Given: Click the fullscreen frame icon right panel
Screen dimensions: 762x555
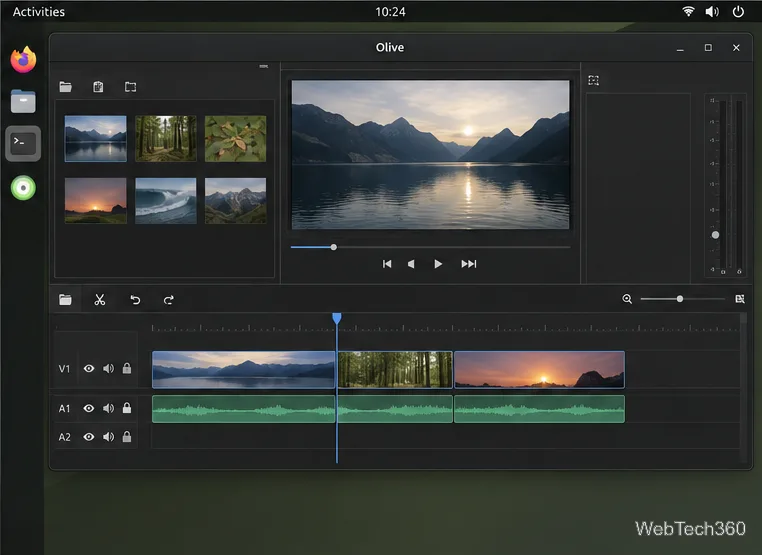Looking at the screenshot, I should point(593,80).
